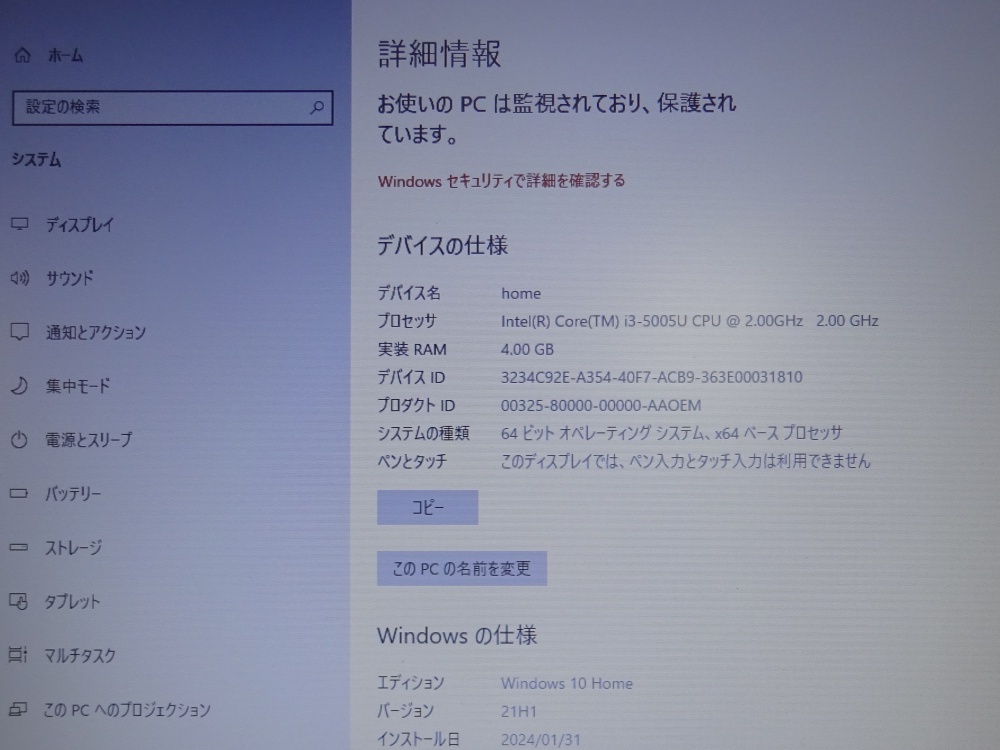Select the マルチタスク sidebar icon

[18, 656]
